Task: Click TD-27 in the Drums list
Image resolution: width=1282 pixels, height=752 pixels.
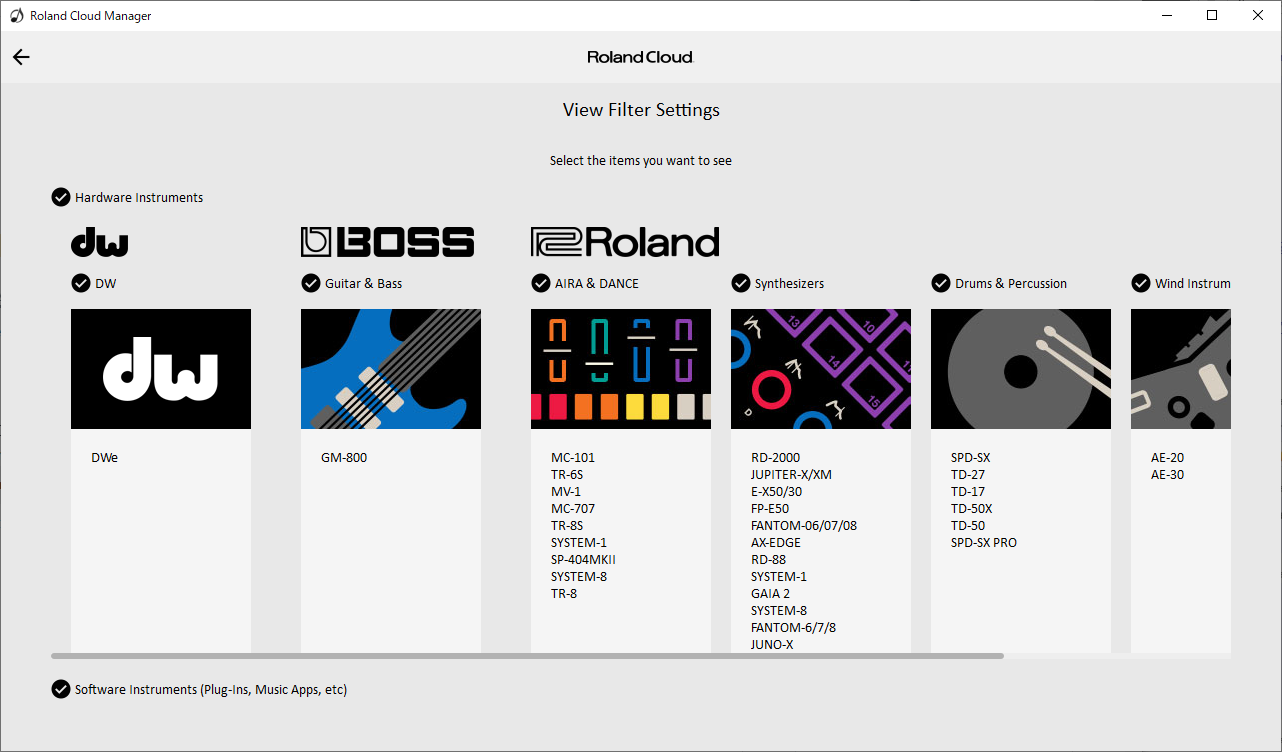Action: pos(968,475)
